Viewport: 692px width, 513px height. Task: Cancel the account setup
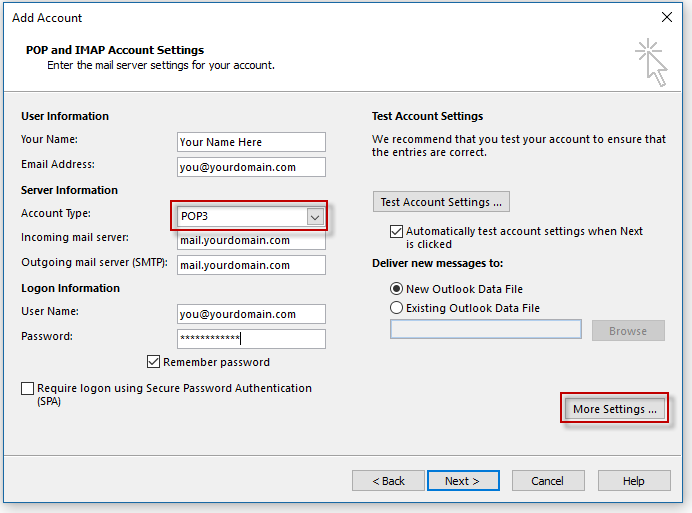547,481
